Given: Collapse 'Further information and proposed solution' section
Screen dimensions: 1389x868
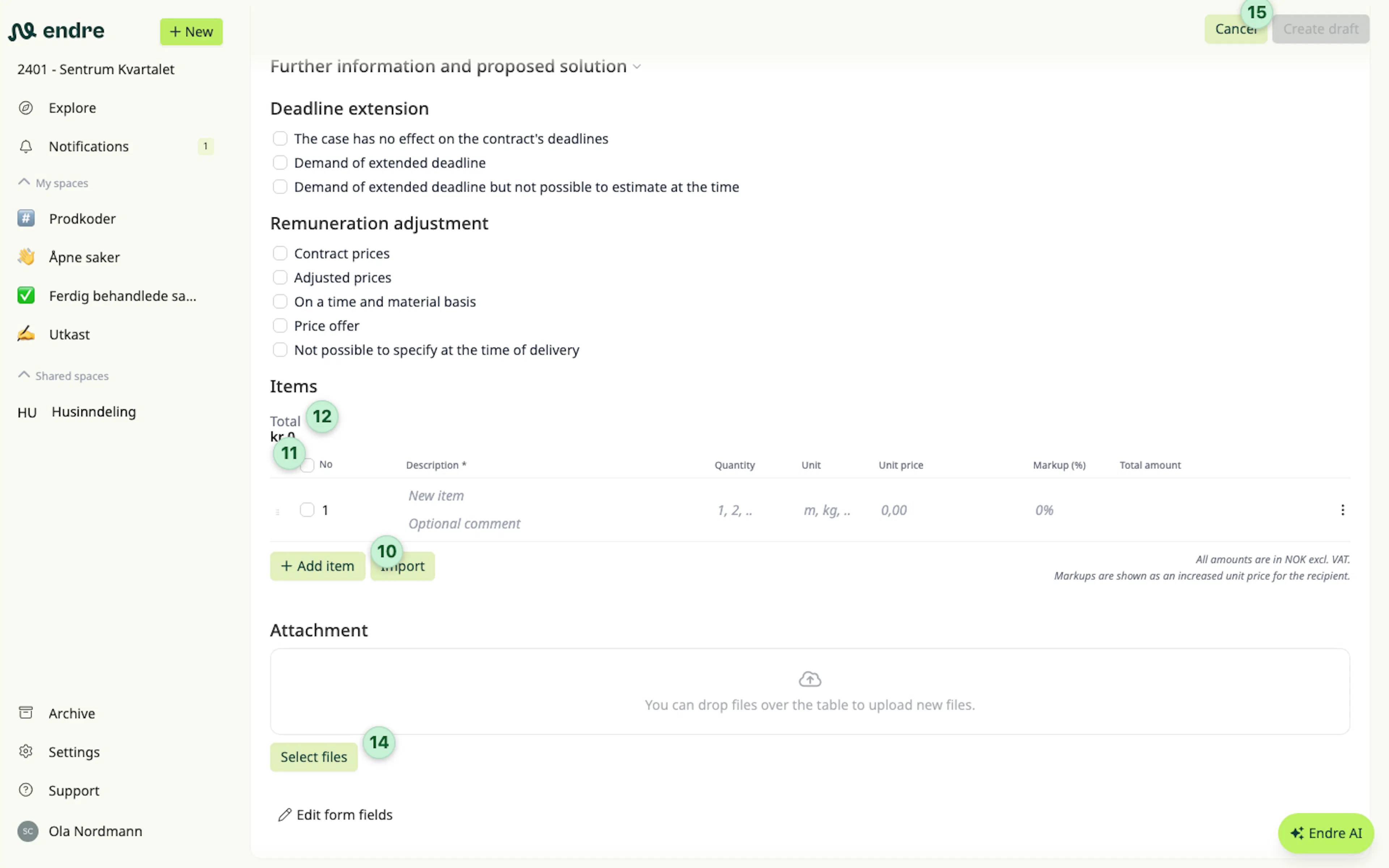Looking at the screenshot, I should click(637, 67).
